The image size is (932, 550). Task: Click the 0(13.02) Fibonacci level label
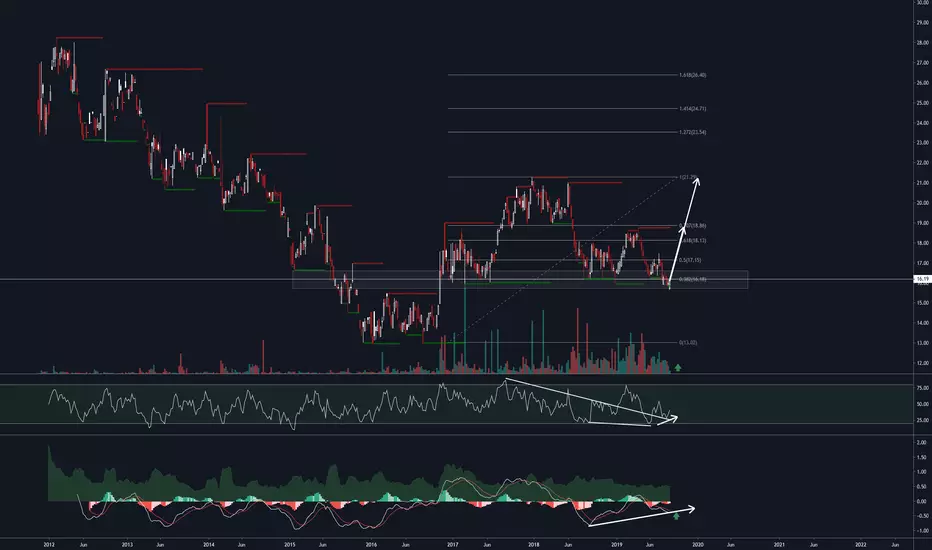[688, 342]
